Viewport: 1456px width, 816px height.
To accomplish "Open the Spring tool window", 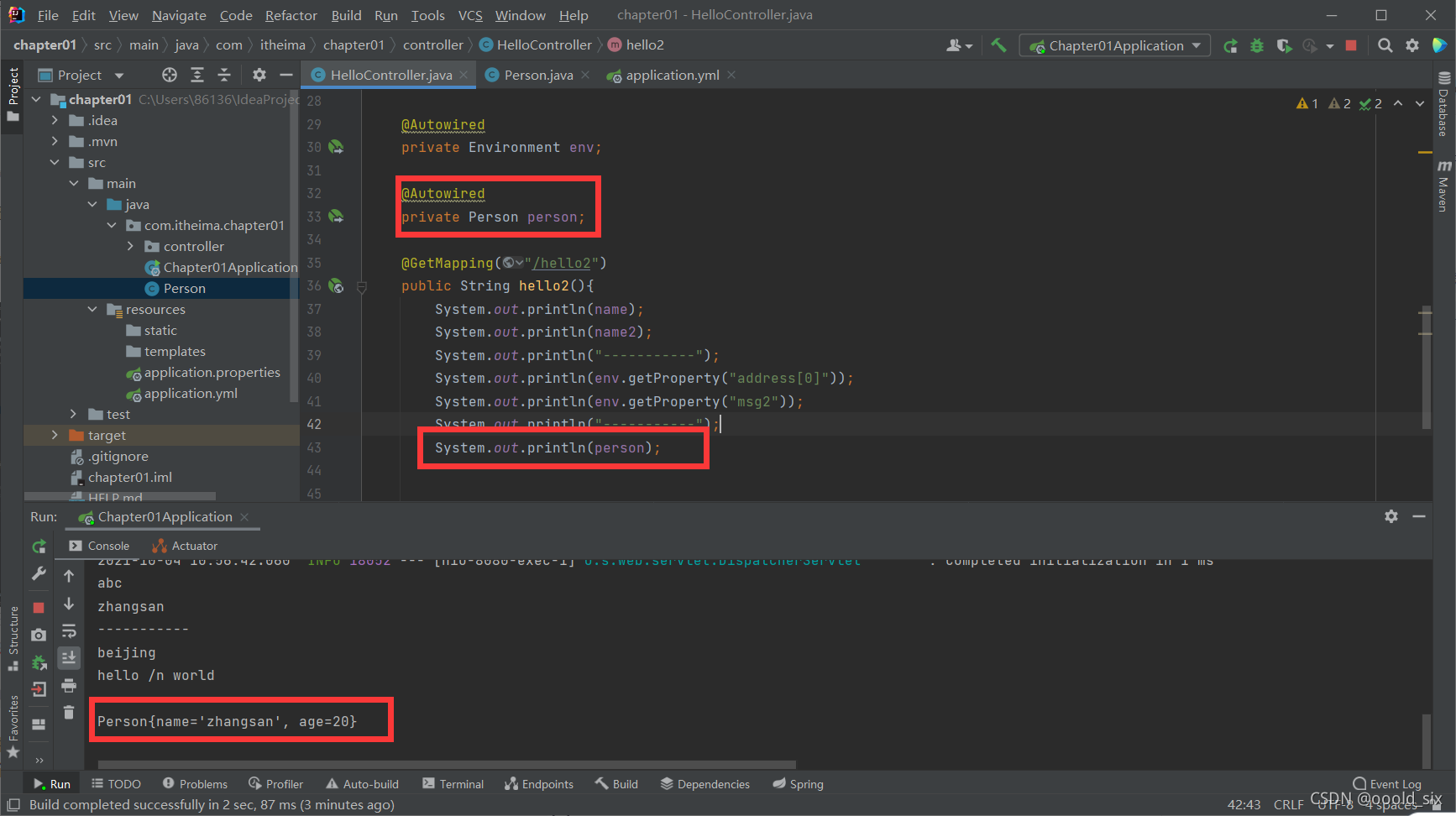I will click(799, 784).
